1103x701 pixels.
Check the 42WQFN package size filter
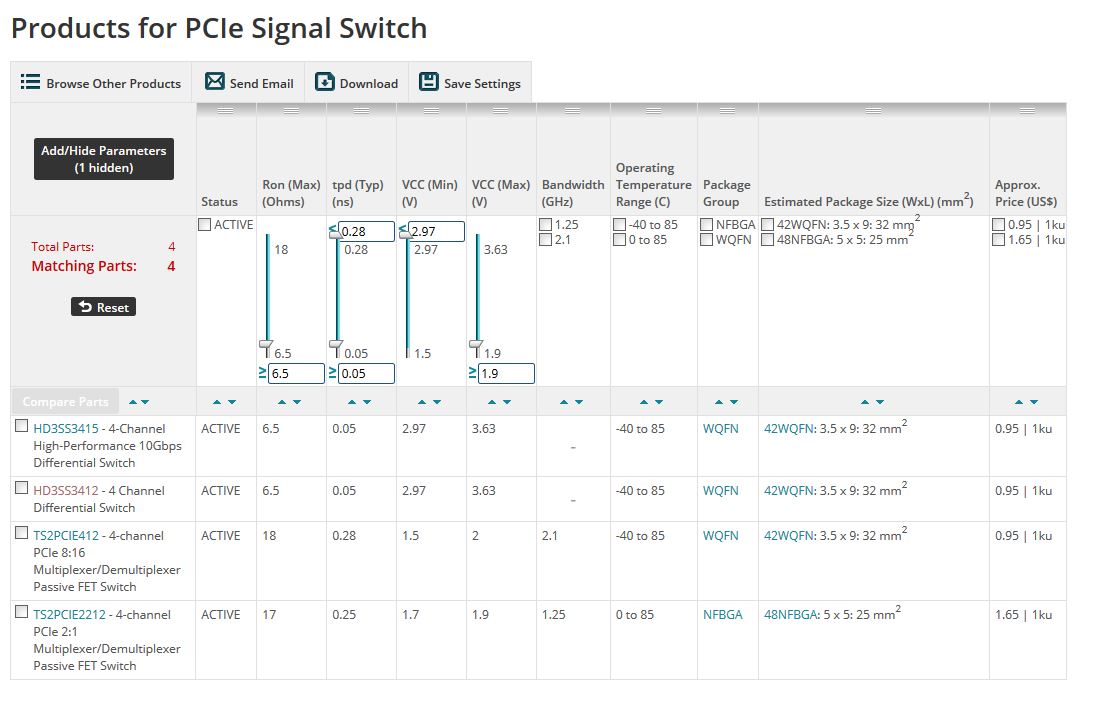point(768,225)
